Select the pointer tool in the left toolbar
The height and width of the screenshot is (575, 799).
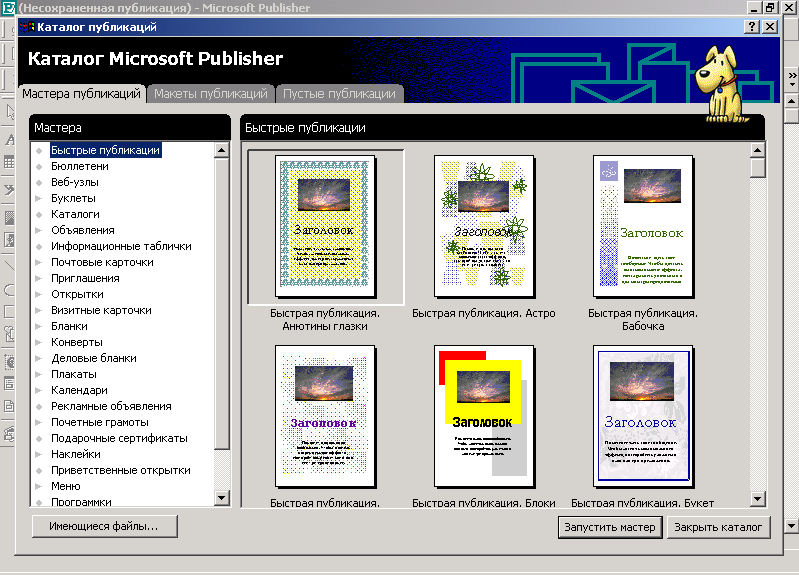pos(8,112)
